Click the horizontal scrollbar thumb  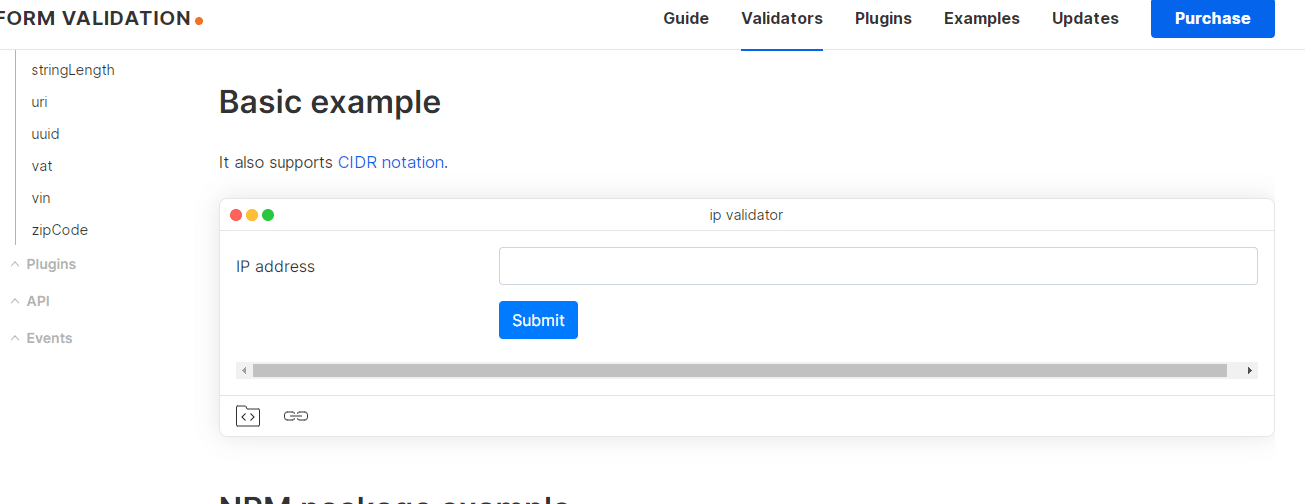[740, 370]
